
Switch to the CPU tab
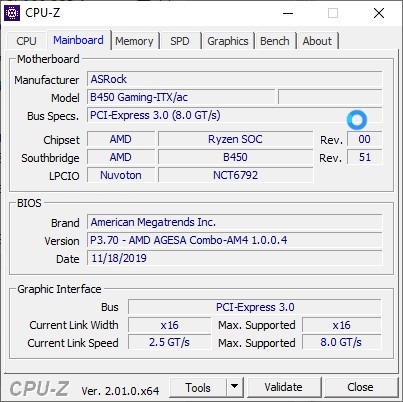pyautogui.click(x=26, y=41)
